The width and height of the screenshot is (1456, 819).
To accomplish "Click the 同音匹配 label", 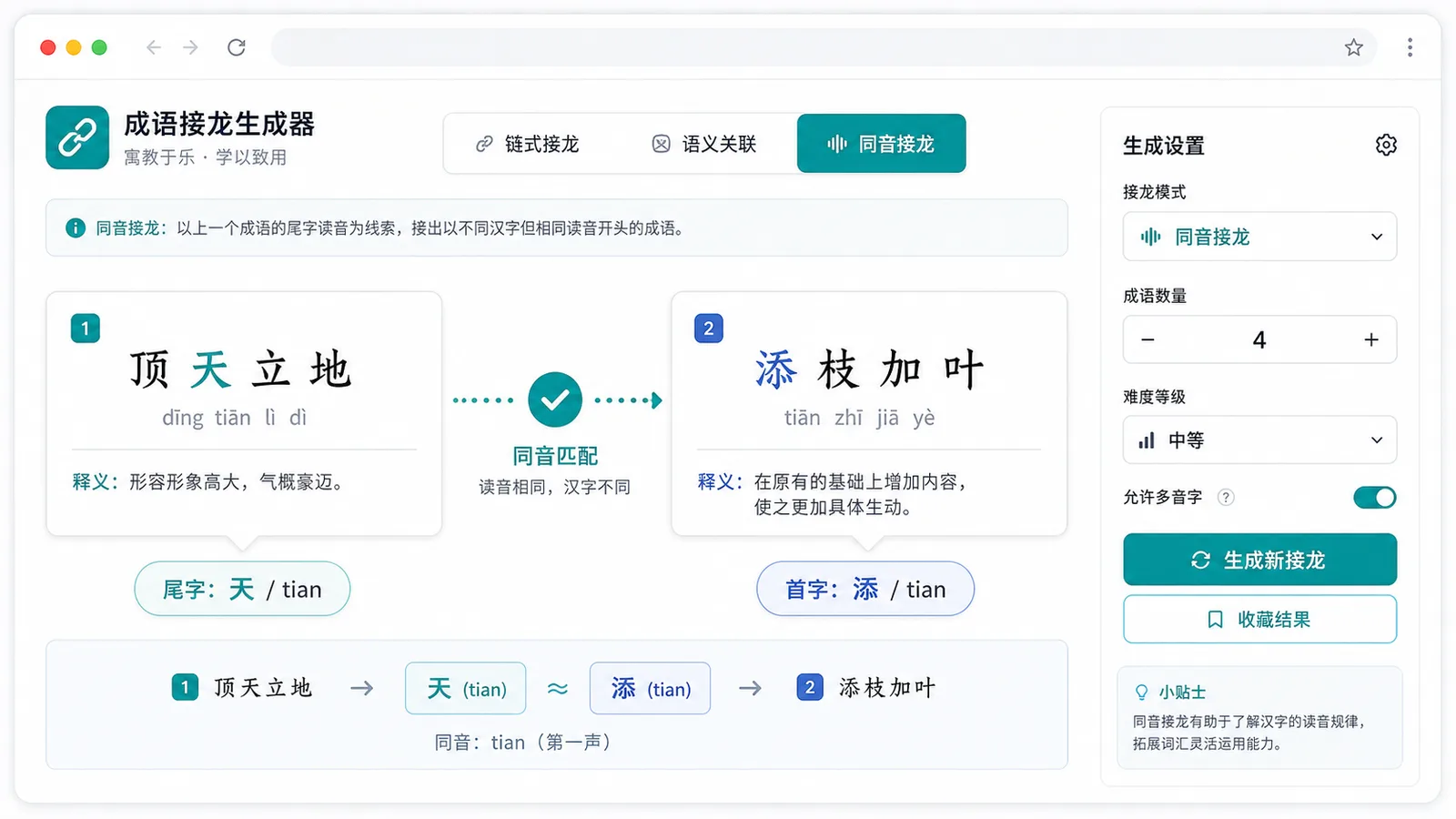I will tap(555, 456).
